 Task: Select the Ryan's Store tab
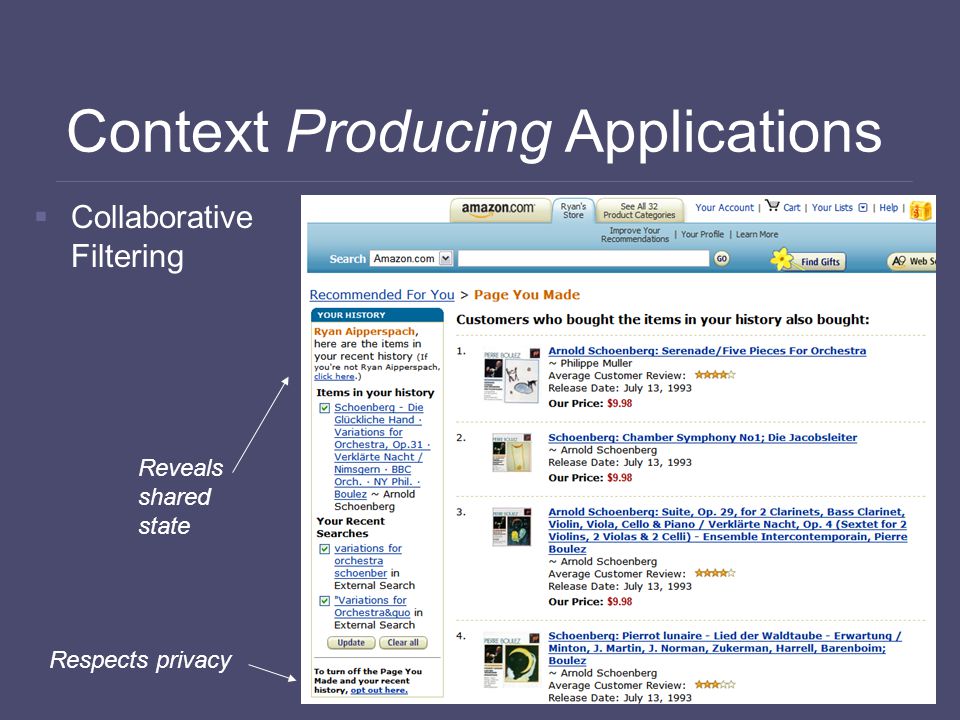(574, 210)
